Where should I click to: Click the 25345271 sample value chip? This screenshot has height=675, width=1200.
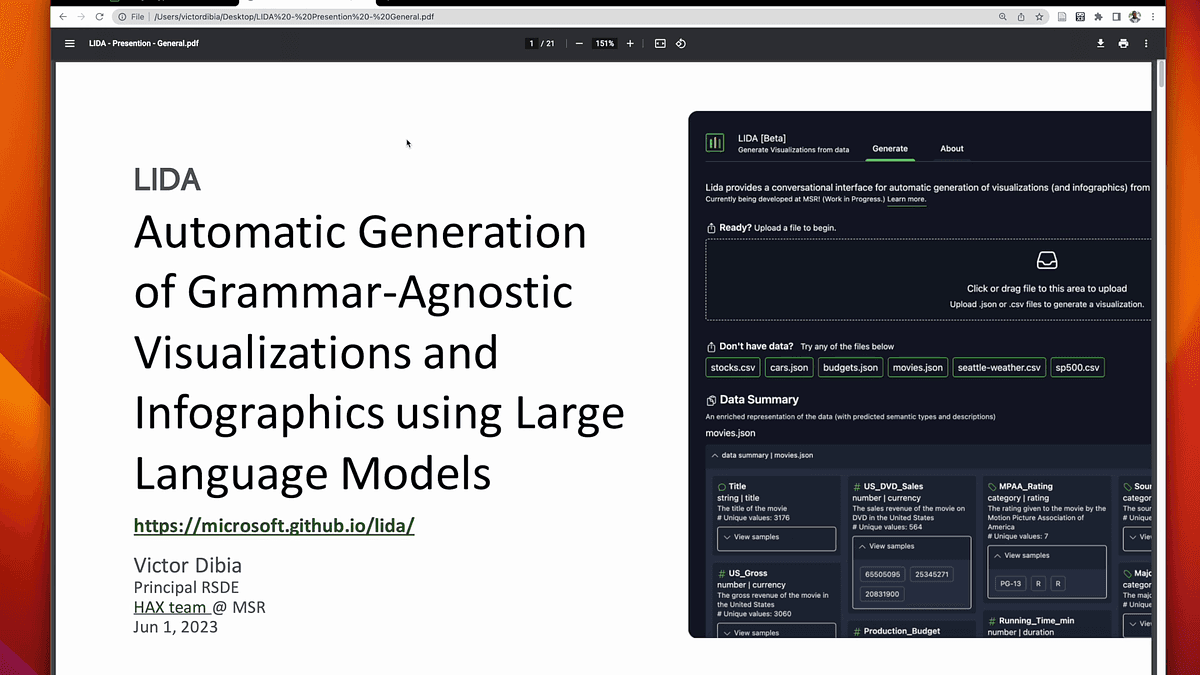931,575
